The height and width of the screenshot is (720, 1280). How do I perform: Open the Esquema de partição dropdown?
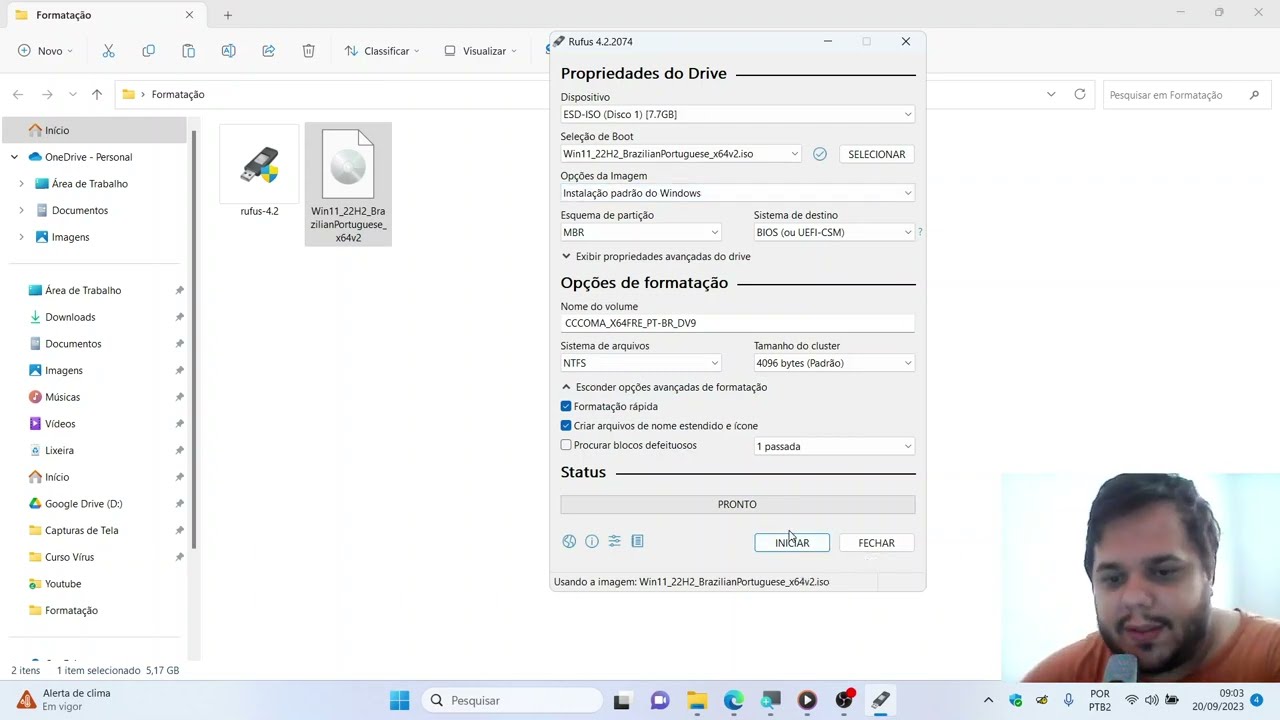[x=640, y=232]
